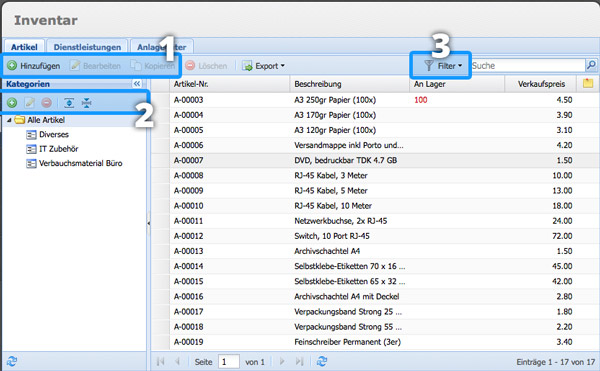The height and width of the screenshot is (371, 600).
Task: Click the red remove category icon
Action: pyautogui.click(x=46, y=103)
